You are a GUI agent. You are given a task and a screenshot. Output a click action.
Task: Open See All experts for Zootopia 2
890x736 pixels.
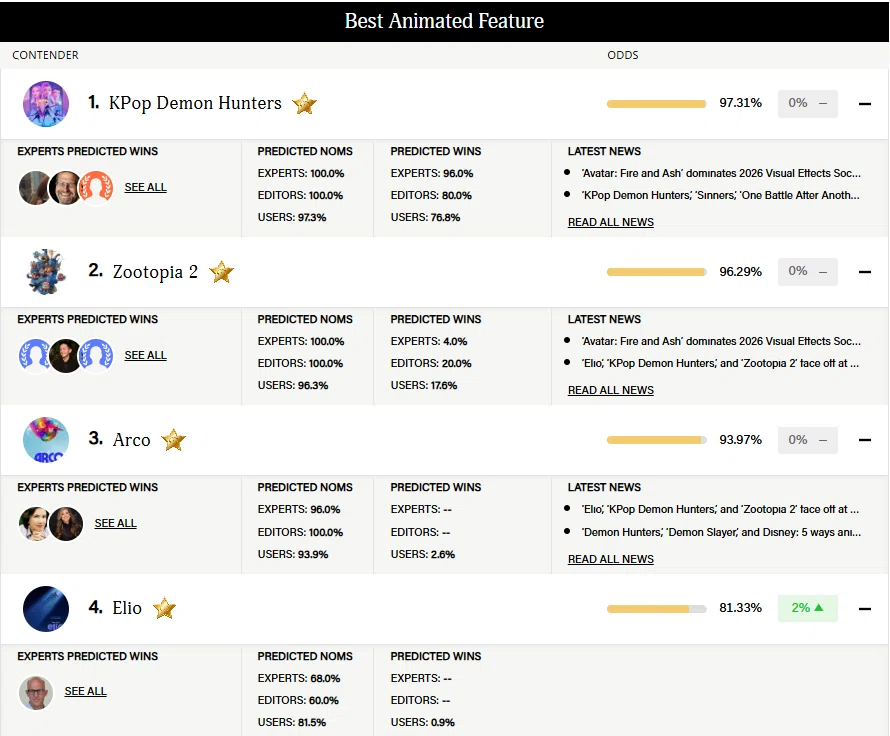[145, 355]
